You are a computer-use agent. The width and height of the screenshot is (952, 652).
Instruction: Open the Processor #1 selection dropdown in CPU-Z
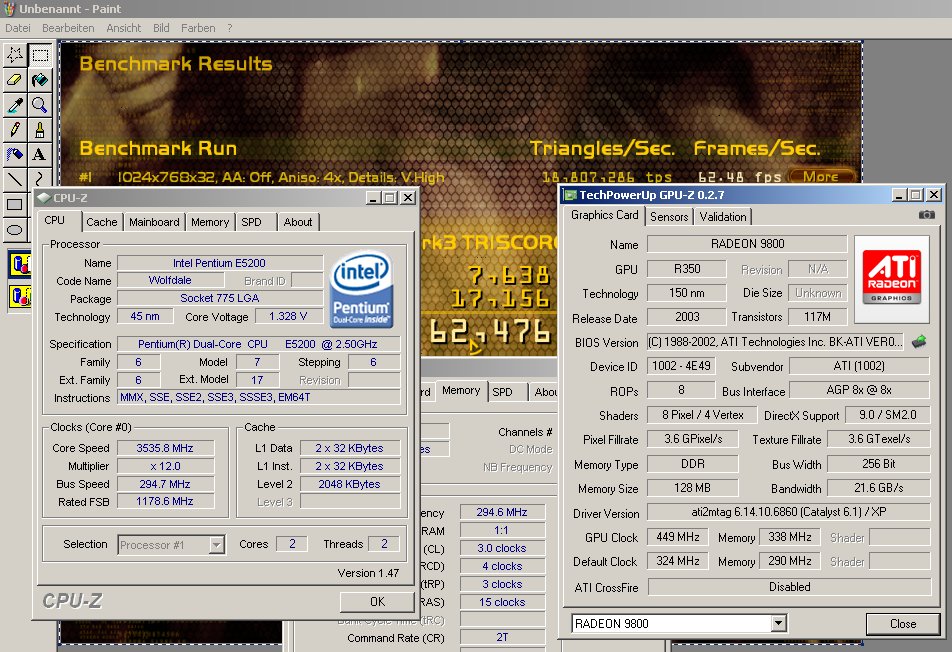(216, 545)
